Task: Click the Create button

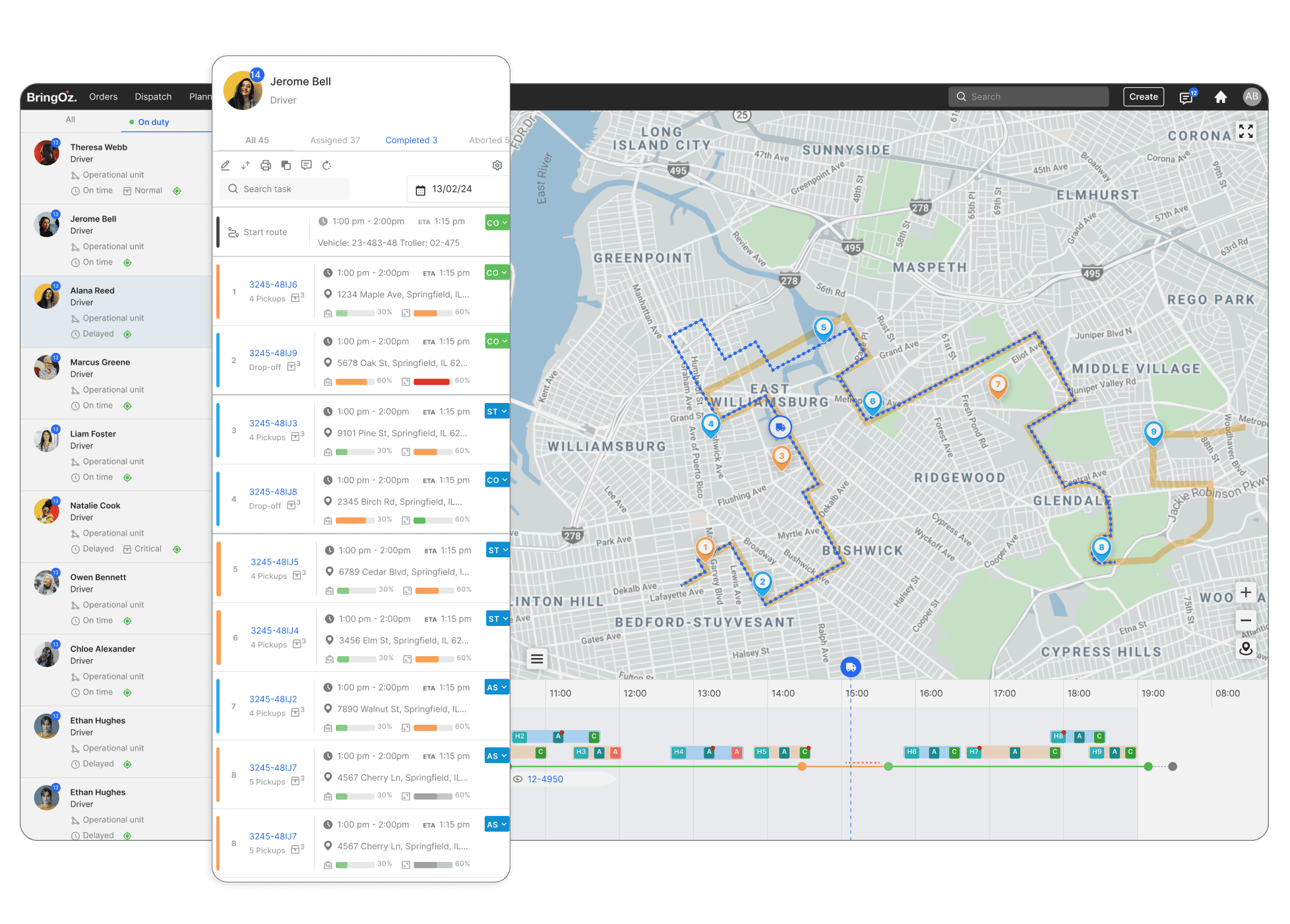Action: [1144, 97]
